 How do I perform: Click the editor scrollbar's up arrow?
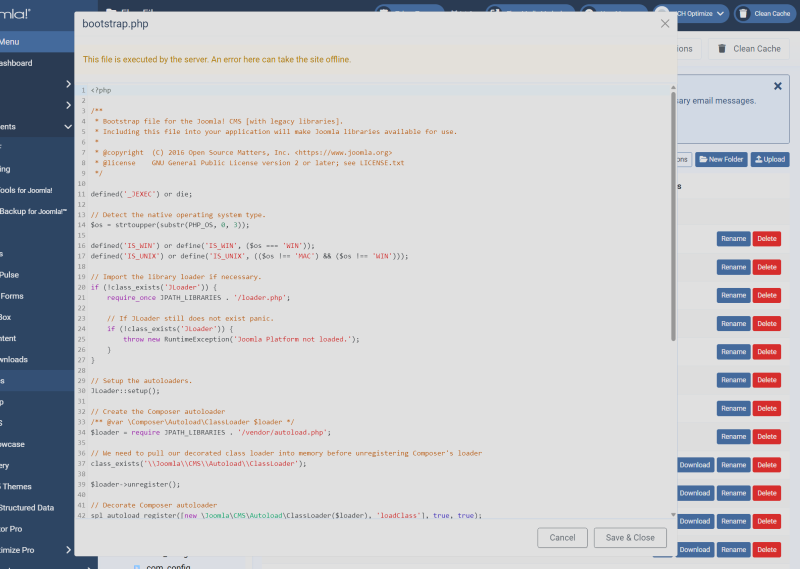click(x=673, y=88)
